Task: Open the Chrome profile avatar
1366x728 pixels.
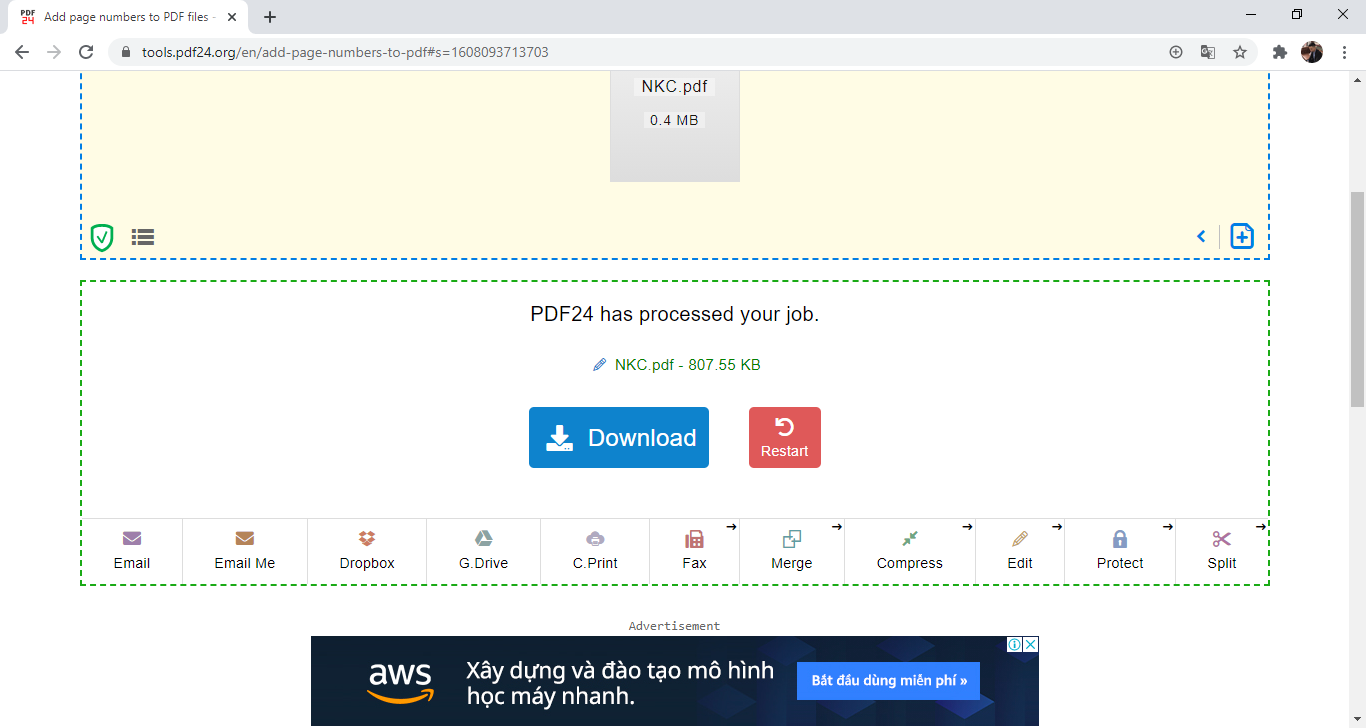Action: pyautogui.click(x=1312, y=52)
